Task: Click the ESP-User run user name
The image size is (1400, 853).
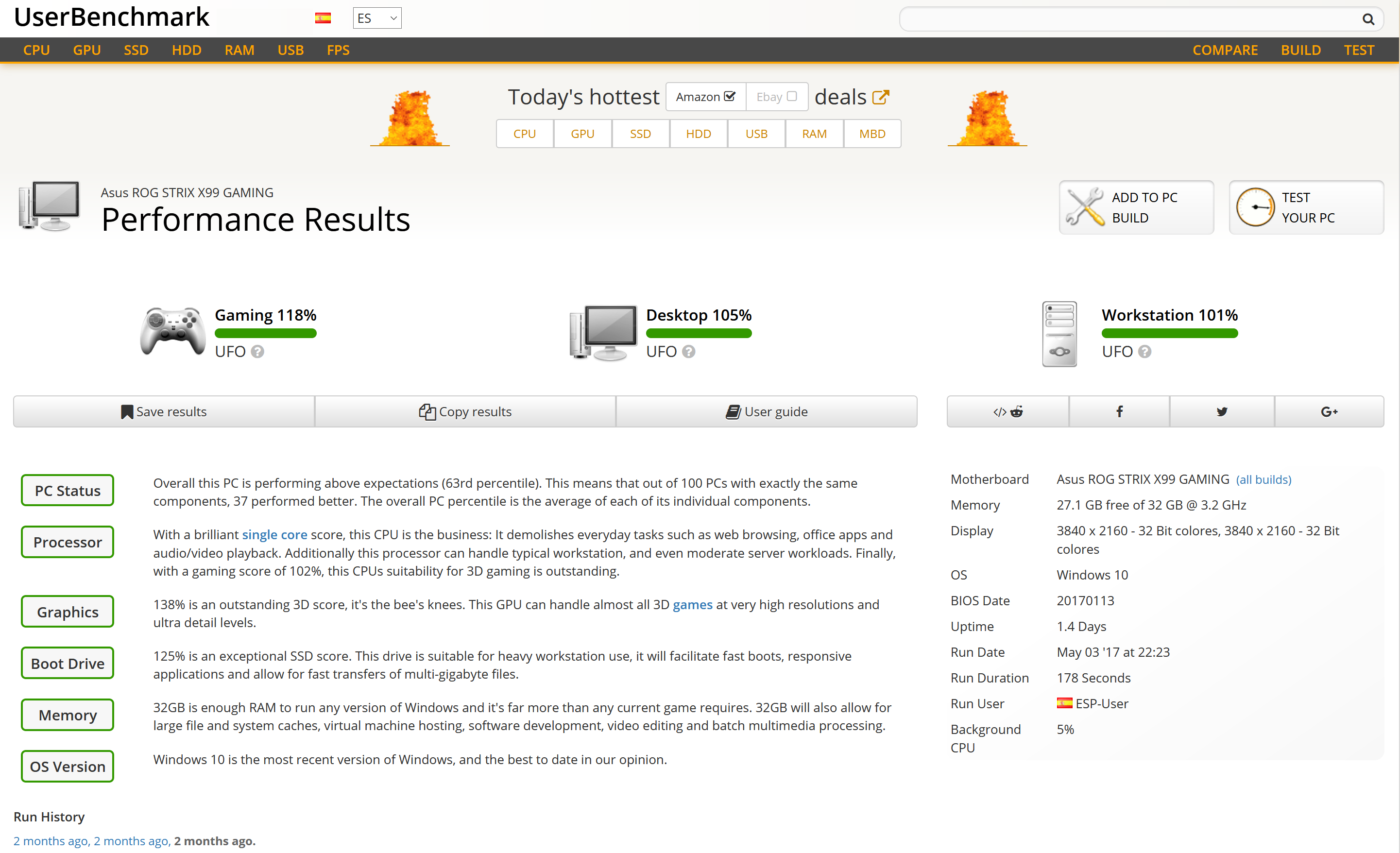Action: pos(1102,703)
